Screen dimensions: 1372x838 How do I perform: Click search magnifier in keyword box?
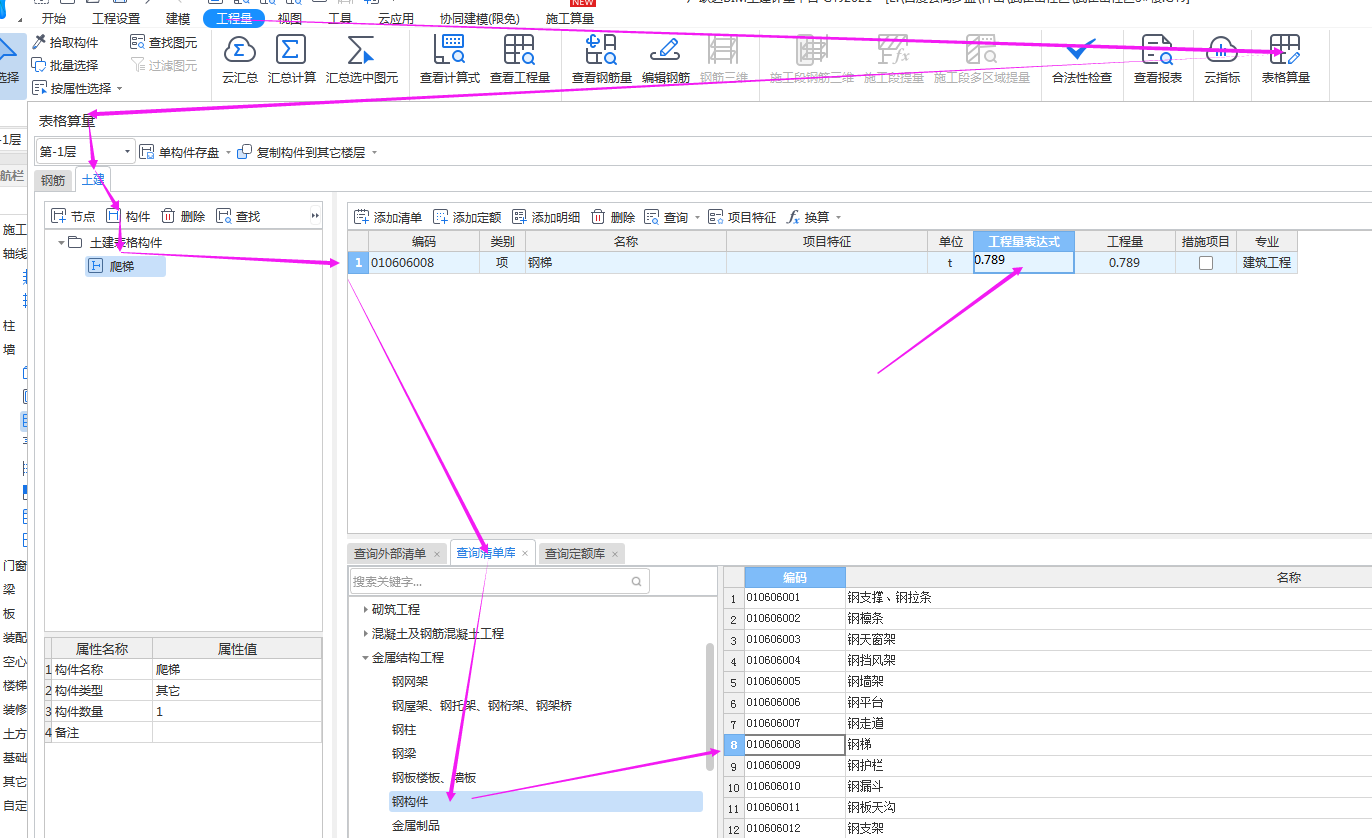(637, 581)
